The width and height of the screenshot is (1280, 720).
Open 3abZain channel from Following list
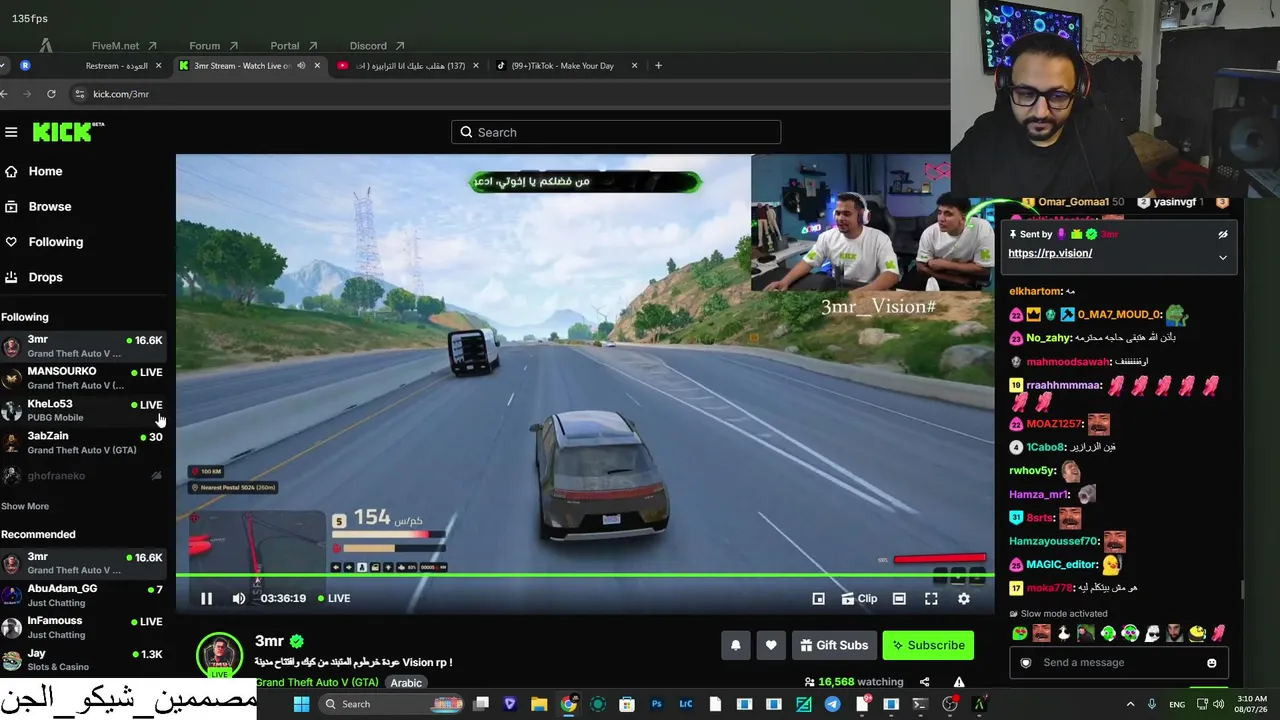click(x=83, y=443)
